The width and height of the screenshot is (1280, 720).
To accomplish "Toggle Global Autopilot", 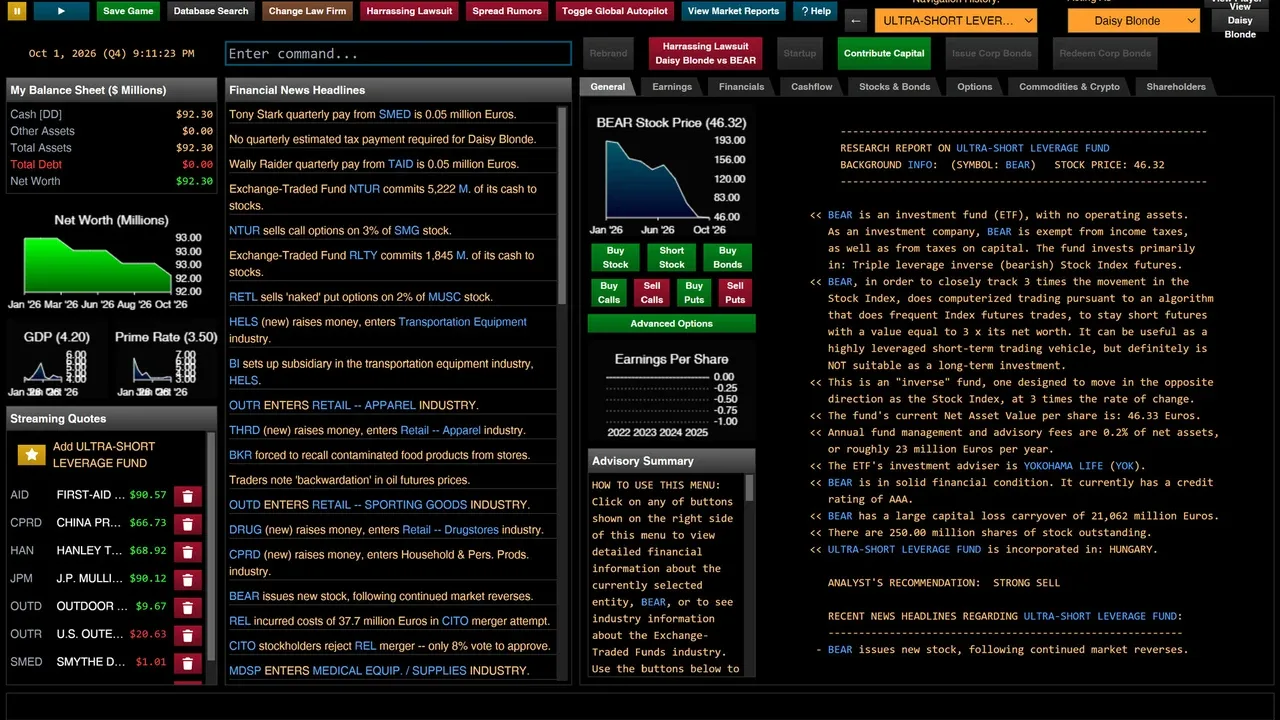I will click(x=614, y=11).
